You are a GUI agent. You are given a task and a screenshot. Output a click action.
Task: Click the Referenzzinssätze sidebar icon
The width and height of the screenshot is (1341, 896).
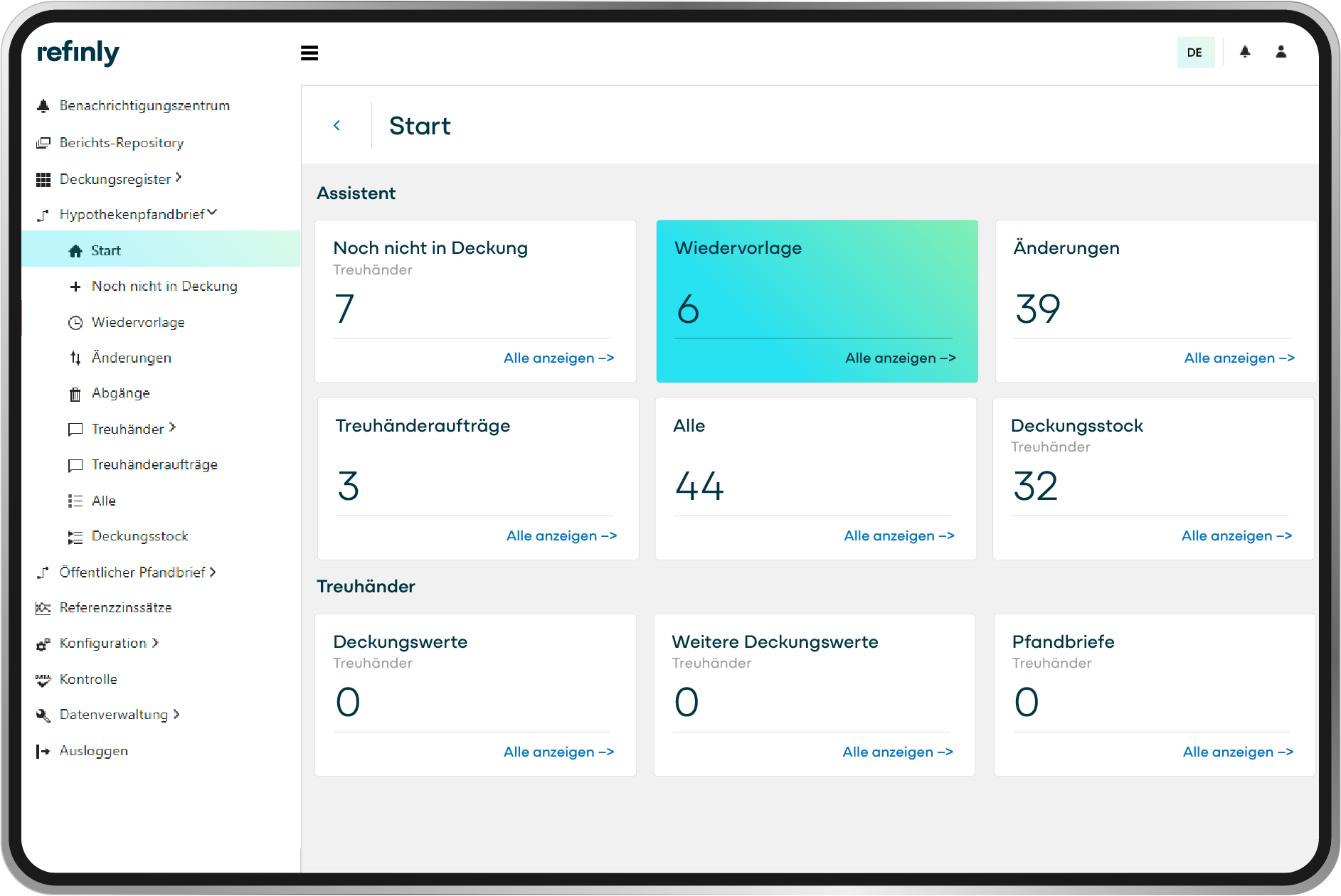click(43, 607)
